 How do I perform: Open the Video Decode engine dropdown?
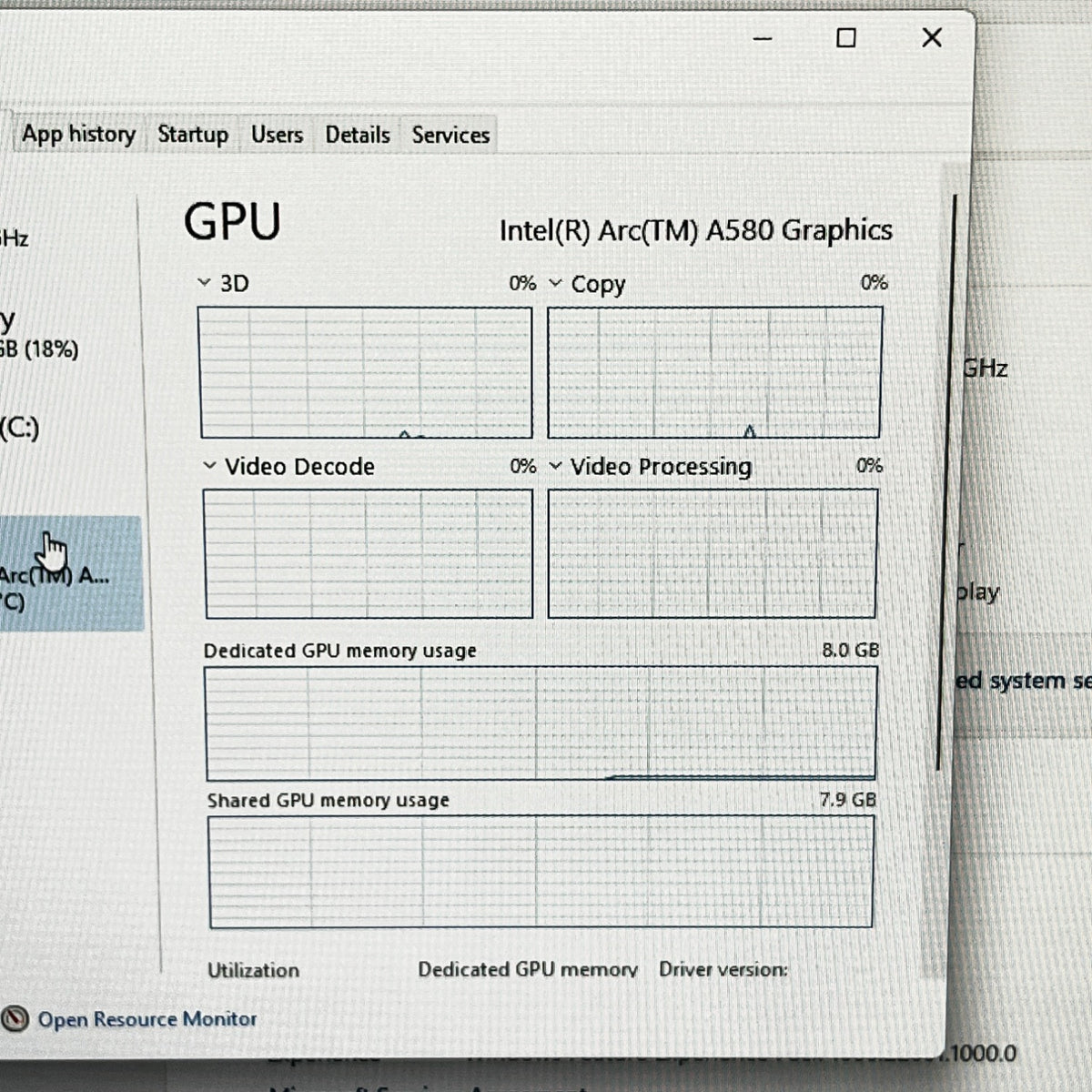(209, 466)
